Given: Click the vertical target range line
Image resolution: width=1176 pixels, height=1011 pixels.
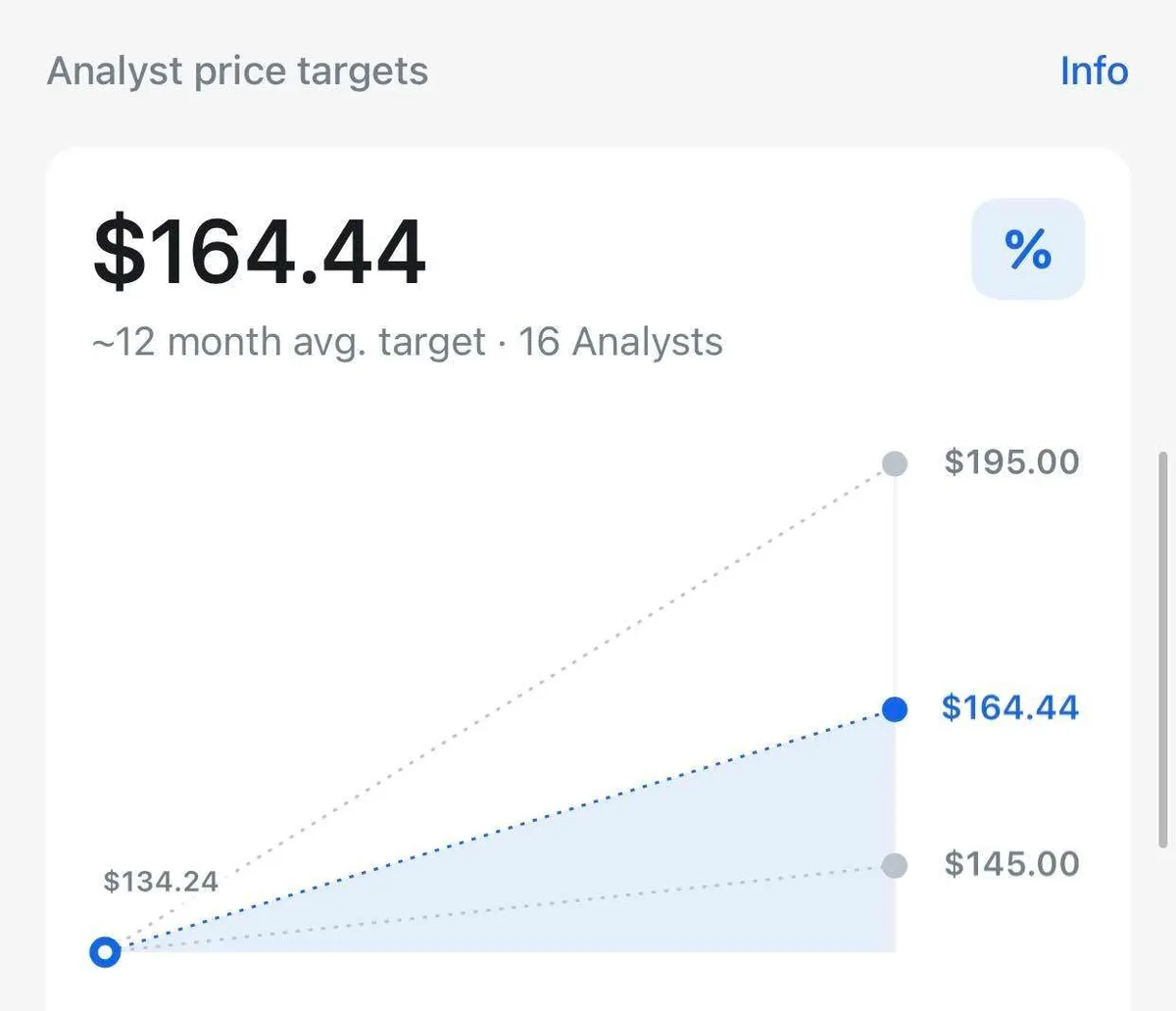Looking at the screenshot, I should click(895, 588).
